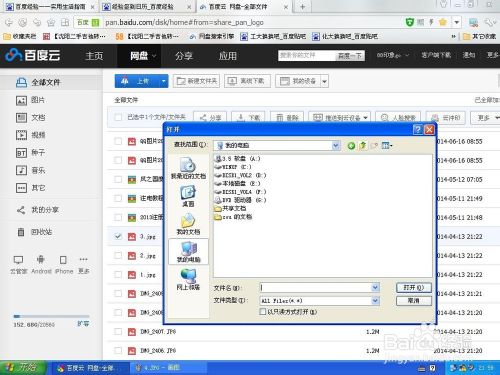The image size is (500, 375).
Task: Select the 共享文档 folder in dialog
Action: coord(230,209)
